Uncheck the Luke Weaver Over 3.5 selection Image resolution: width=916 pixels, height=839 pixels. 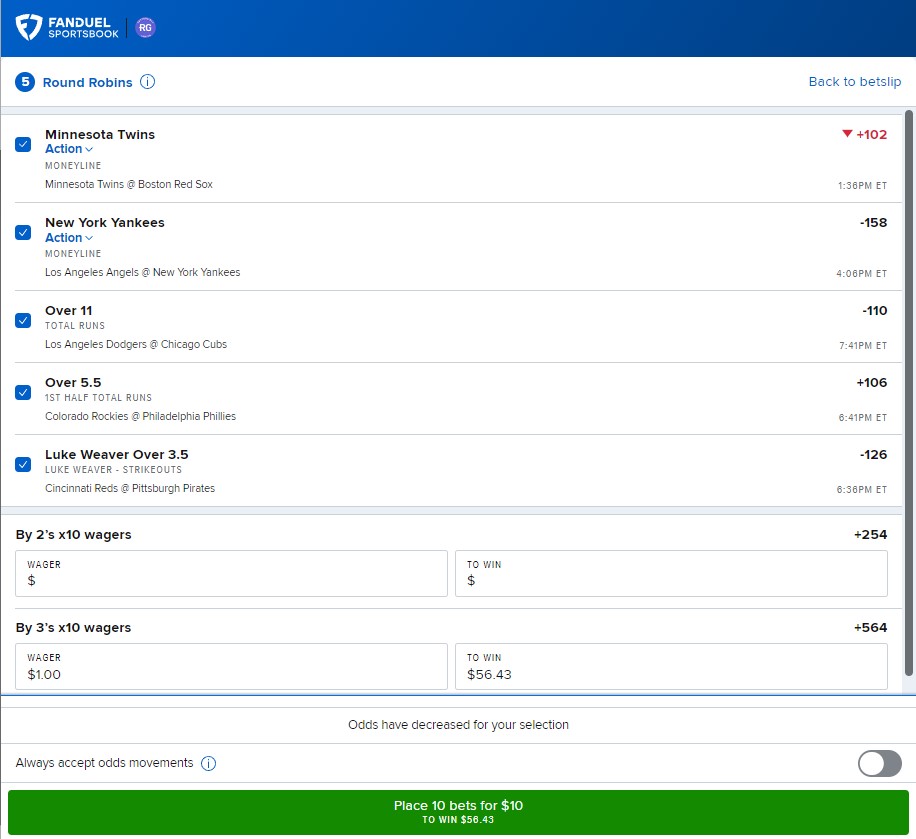[x=23, y=464]
